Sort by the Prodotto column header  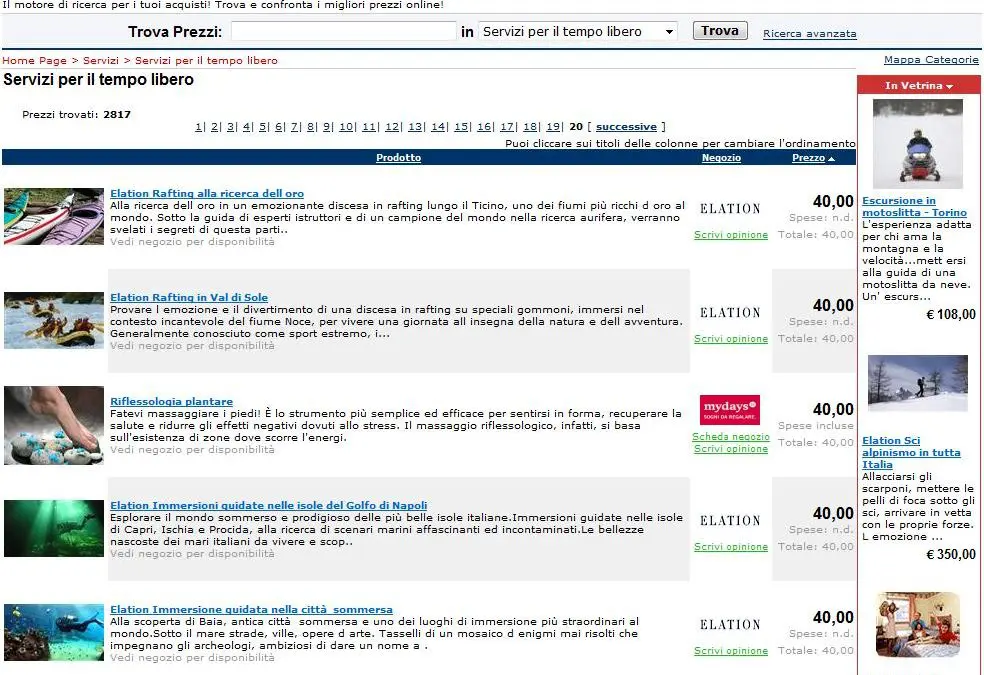click(x=398, y=158)
